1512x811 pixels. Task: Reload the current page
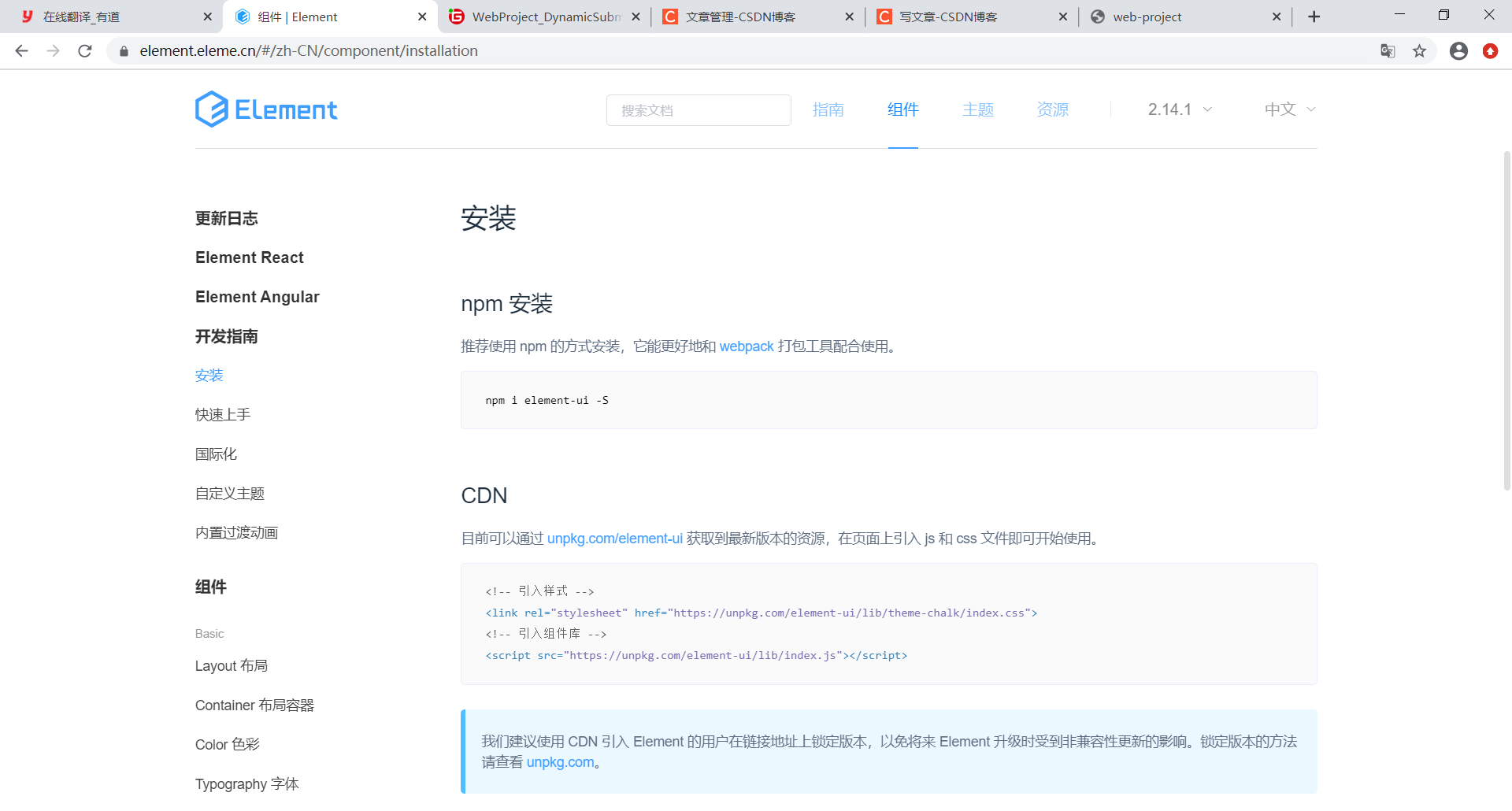[x=85, y=51]
